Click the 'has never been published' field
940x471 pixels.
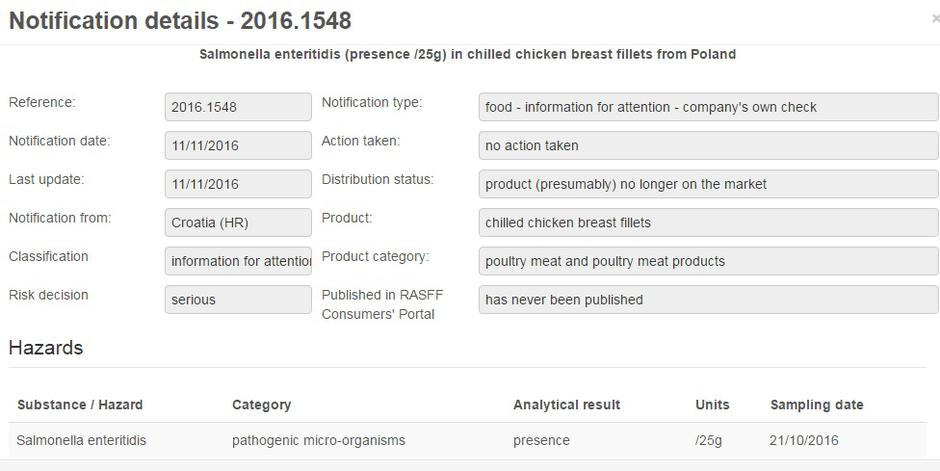coord(708,299)
